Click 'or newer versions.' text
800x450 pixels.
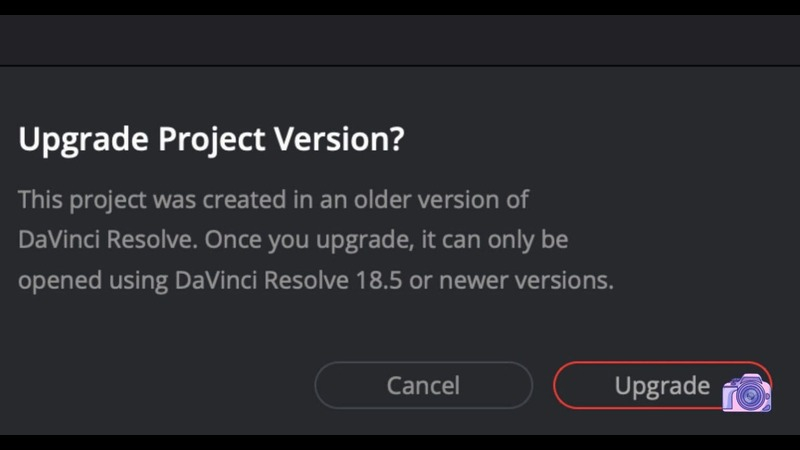511,280
